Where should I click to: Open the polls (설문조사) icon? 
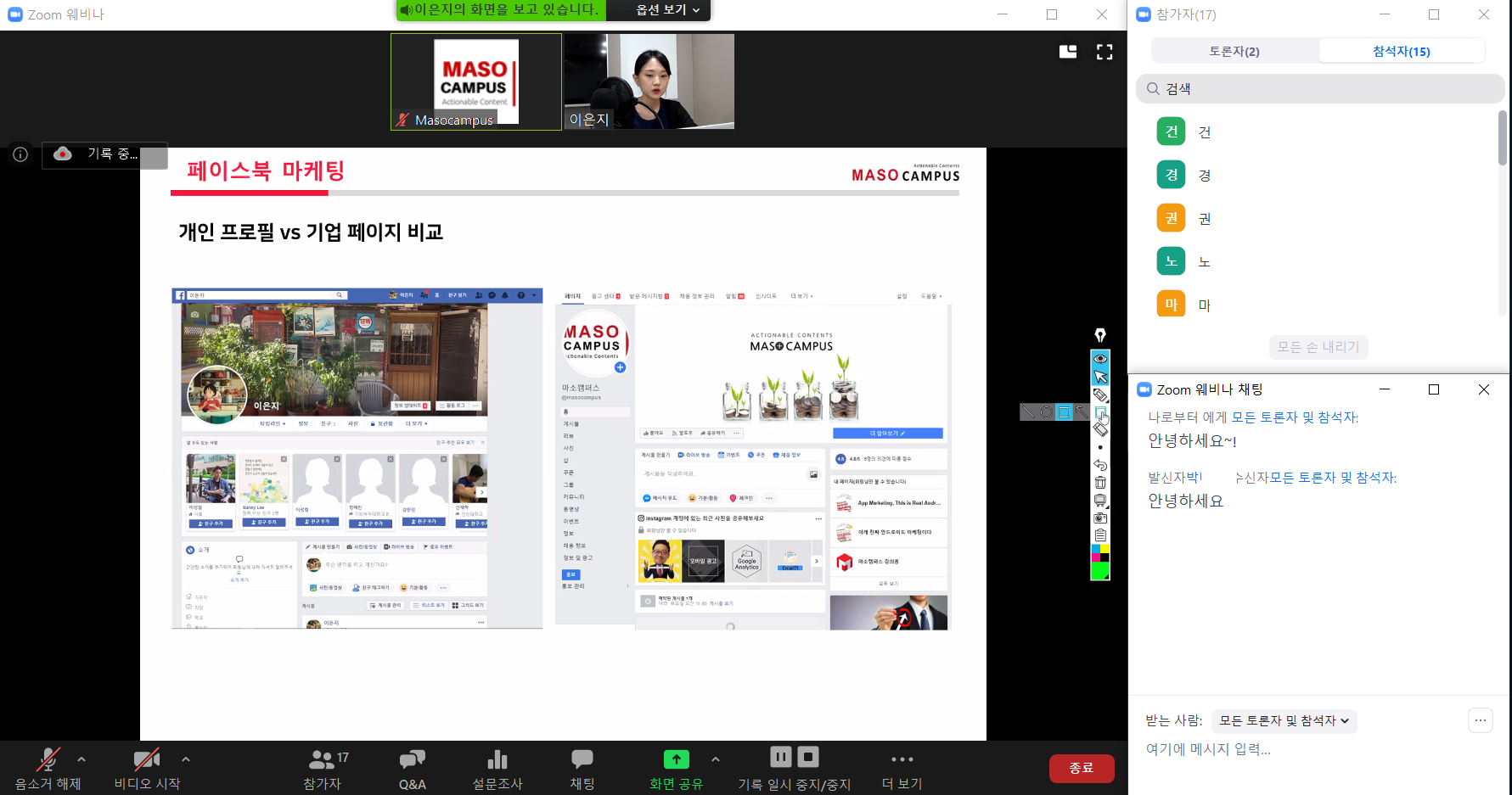point(497,767)
